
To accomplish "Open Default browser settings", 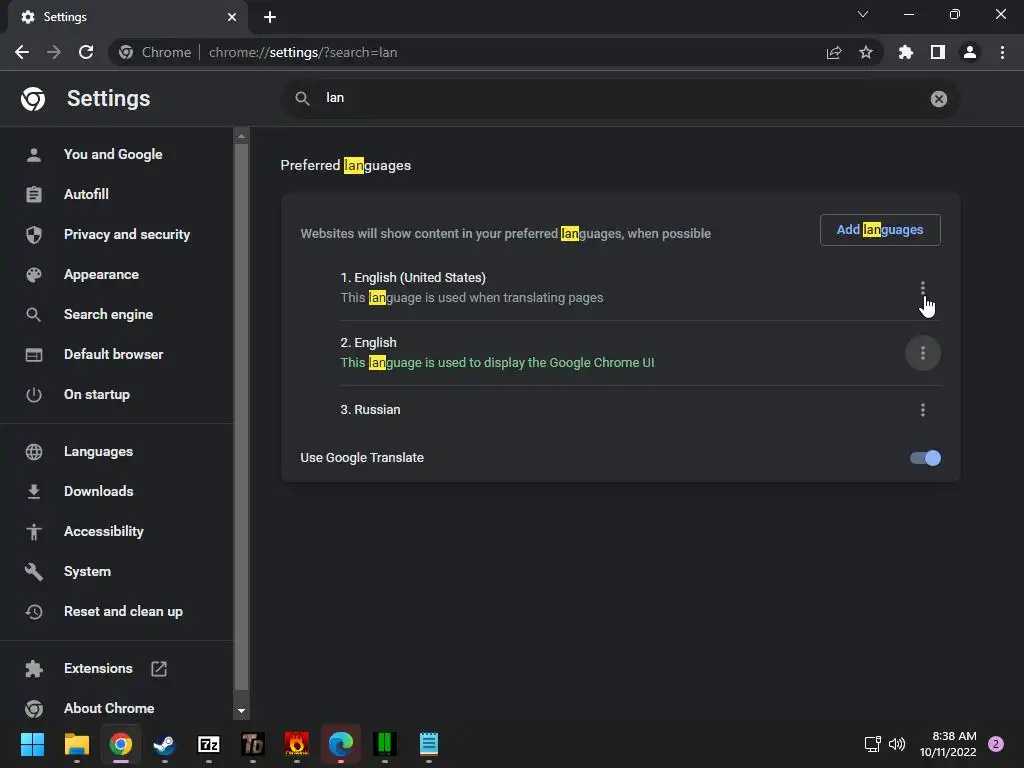I will click(116, 354).
